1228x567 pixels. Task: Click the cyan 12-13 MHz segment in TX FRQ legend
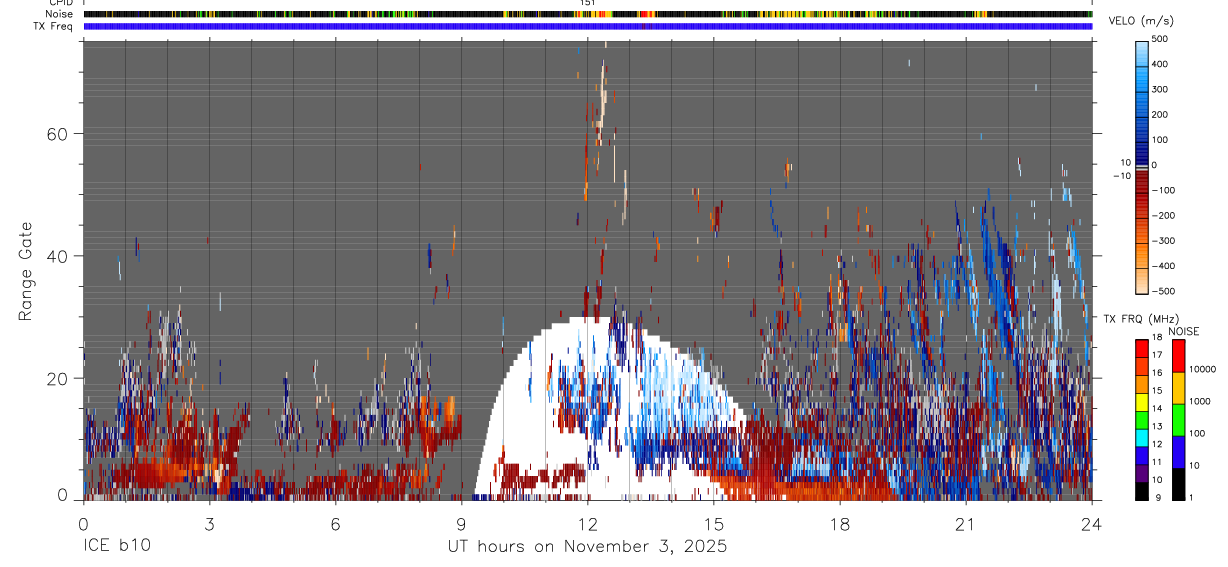pos(1142,436)
